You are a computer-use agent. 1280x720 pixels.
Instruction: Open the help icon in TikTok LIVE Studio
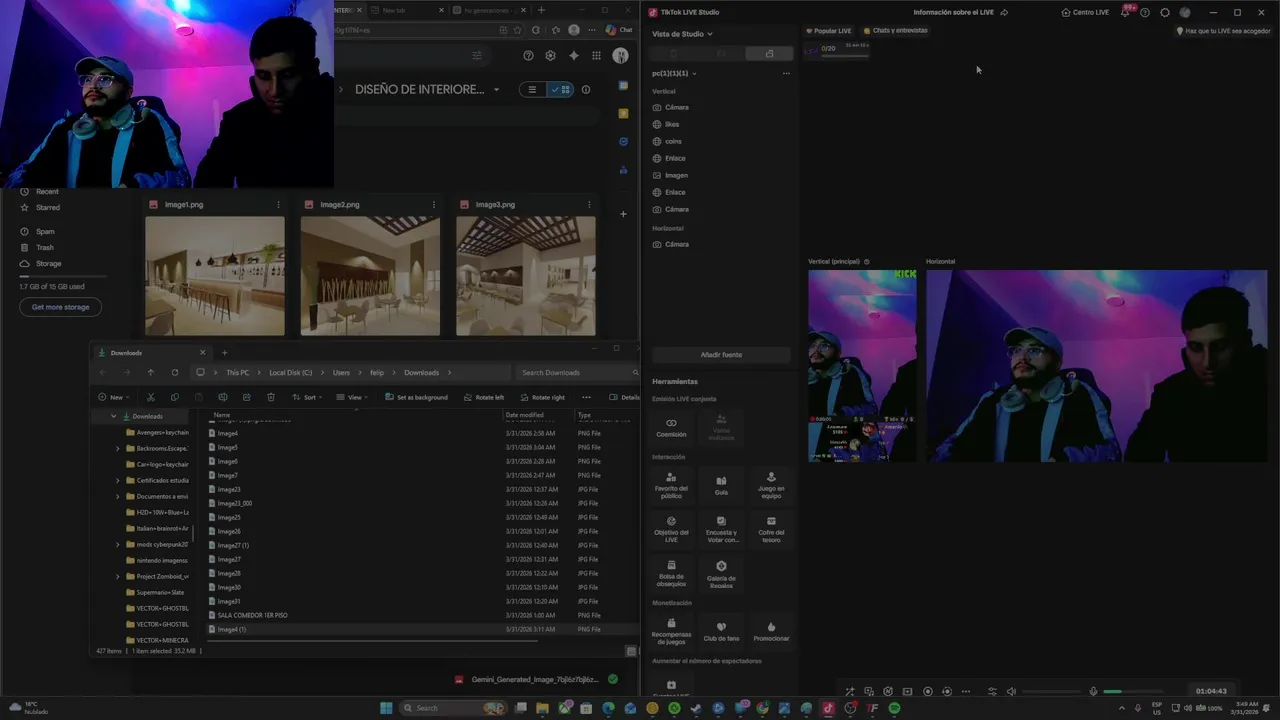point(1145,12)
